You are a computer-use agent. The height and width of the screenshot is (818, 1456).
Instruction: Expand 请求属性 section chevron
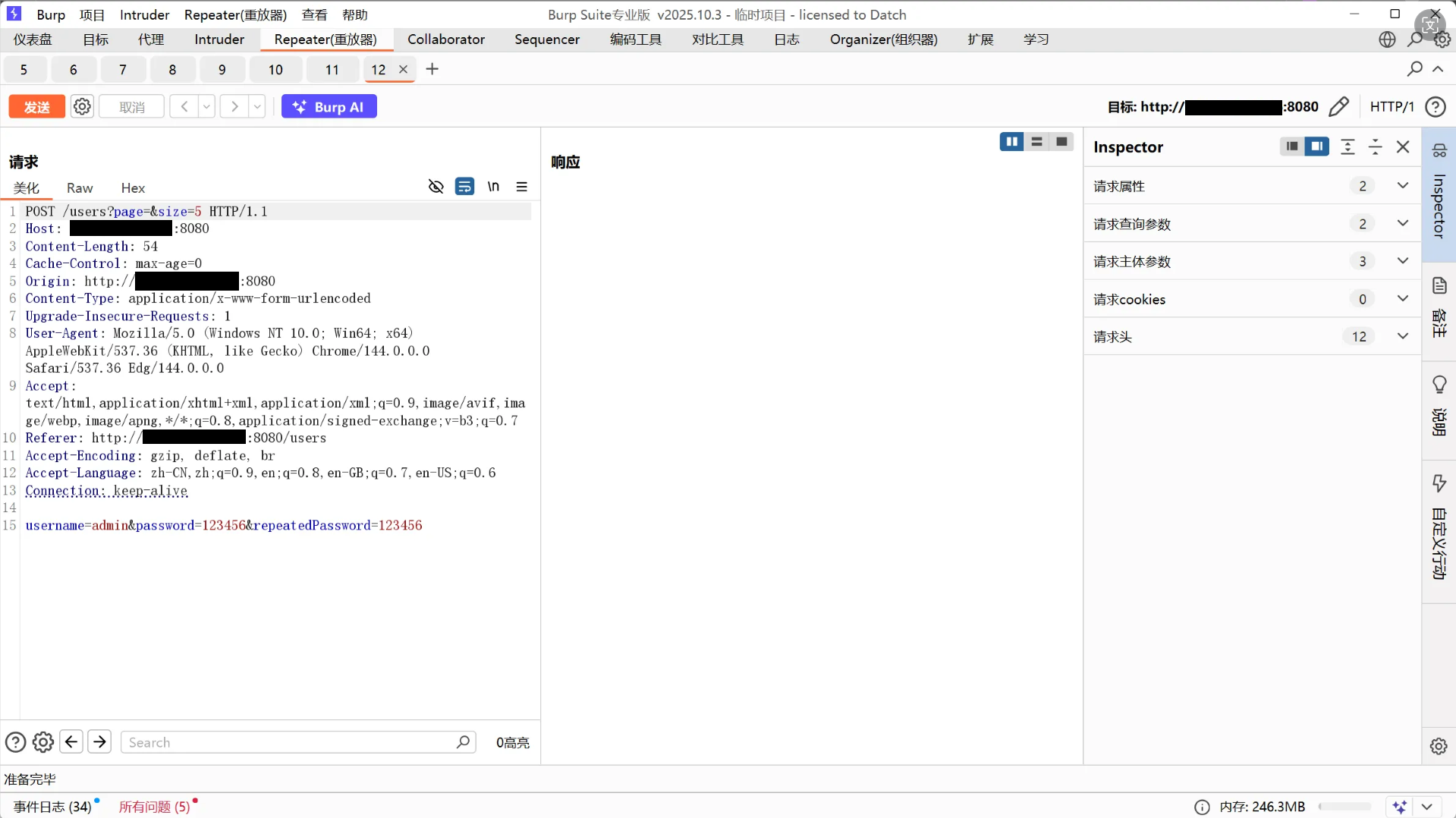pos(1403,185)
